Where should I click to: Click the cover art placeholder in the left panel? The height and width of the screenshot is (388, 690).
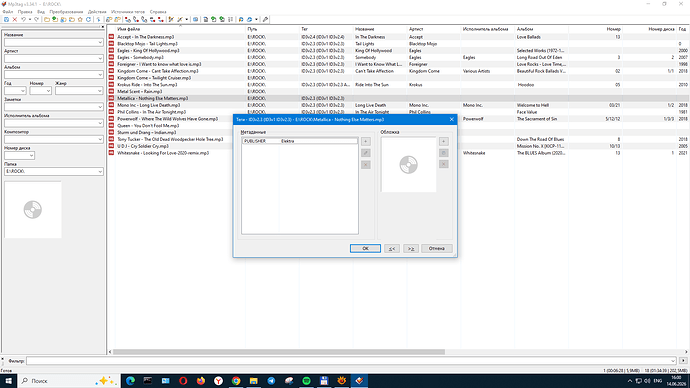tap(33, 209)
